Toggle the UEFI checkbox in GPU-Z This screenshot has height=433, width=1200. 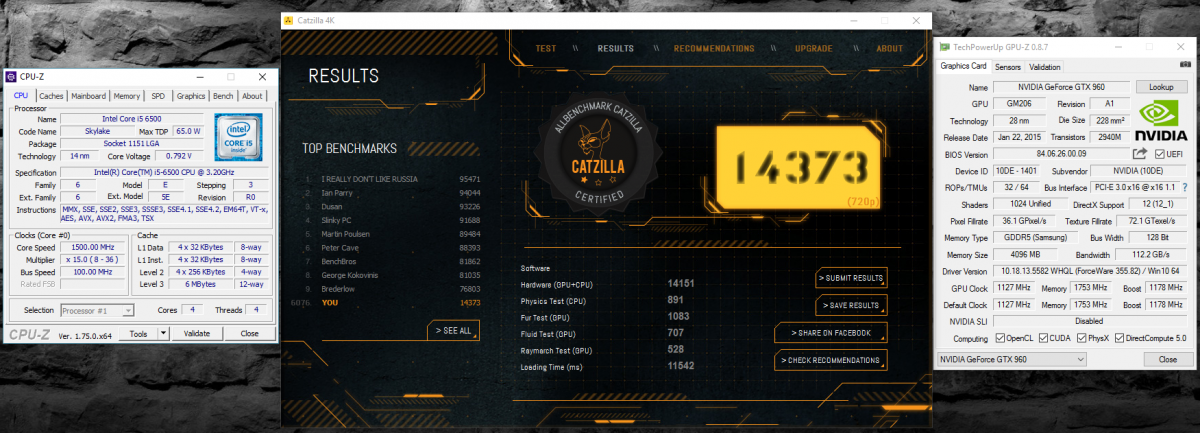click(1160, 154)
